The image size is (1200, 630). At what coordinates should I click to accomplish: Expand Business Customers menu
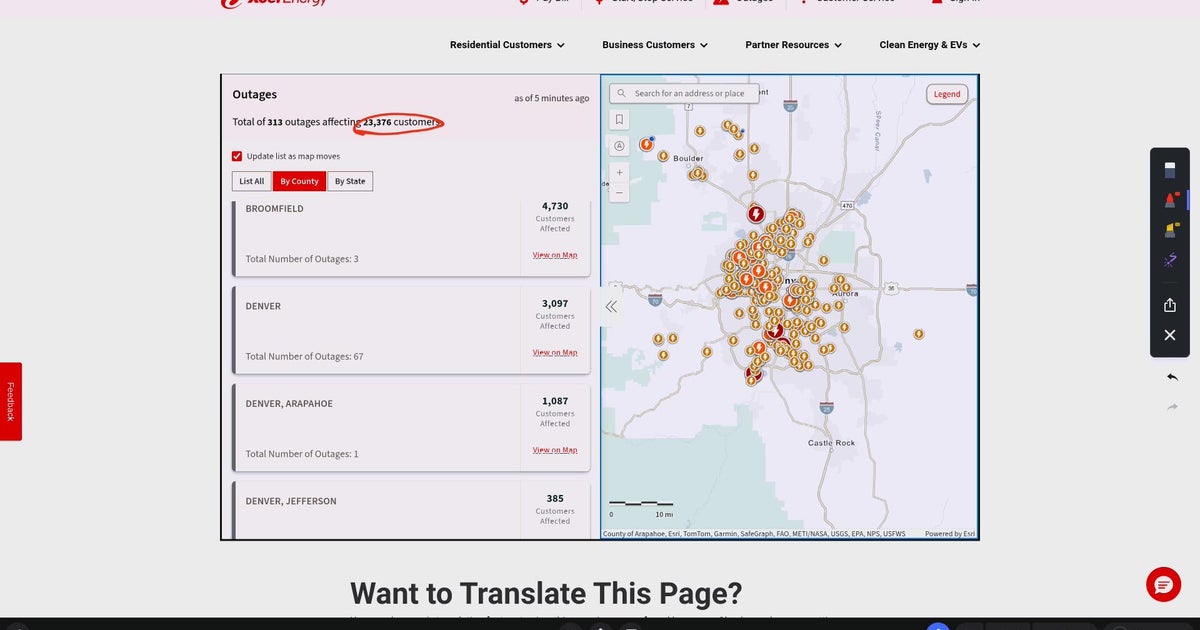[655, 45]
